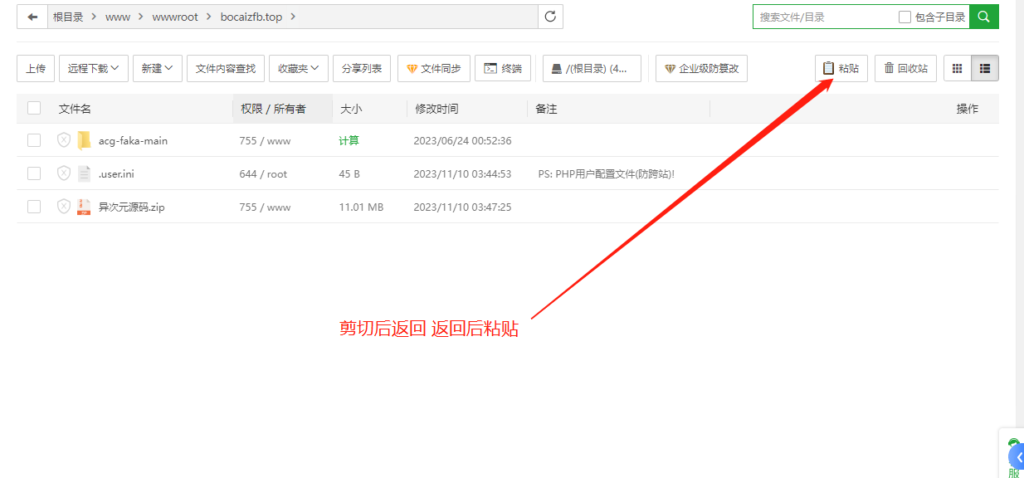Click the date 2023/11/10 03:44:53
The image size is (1024, 478).
(462, 174)
